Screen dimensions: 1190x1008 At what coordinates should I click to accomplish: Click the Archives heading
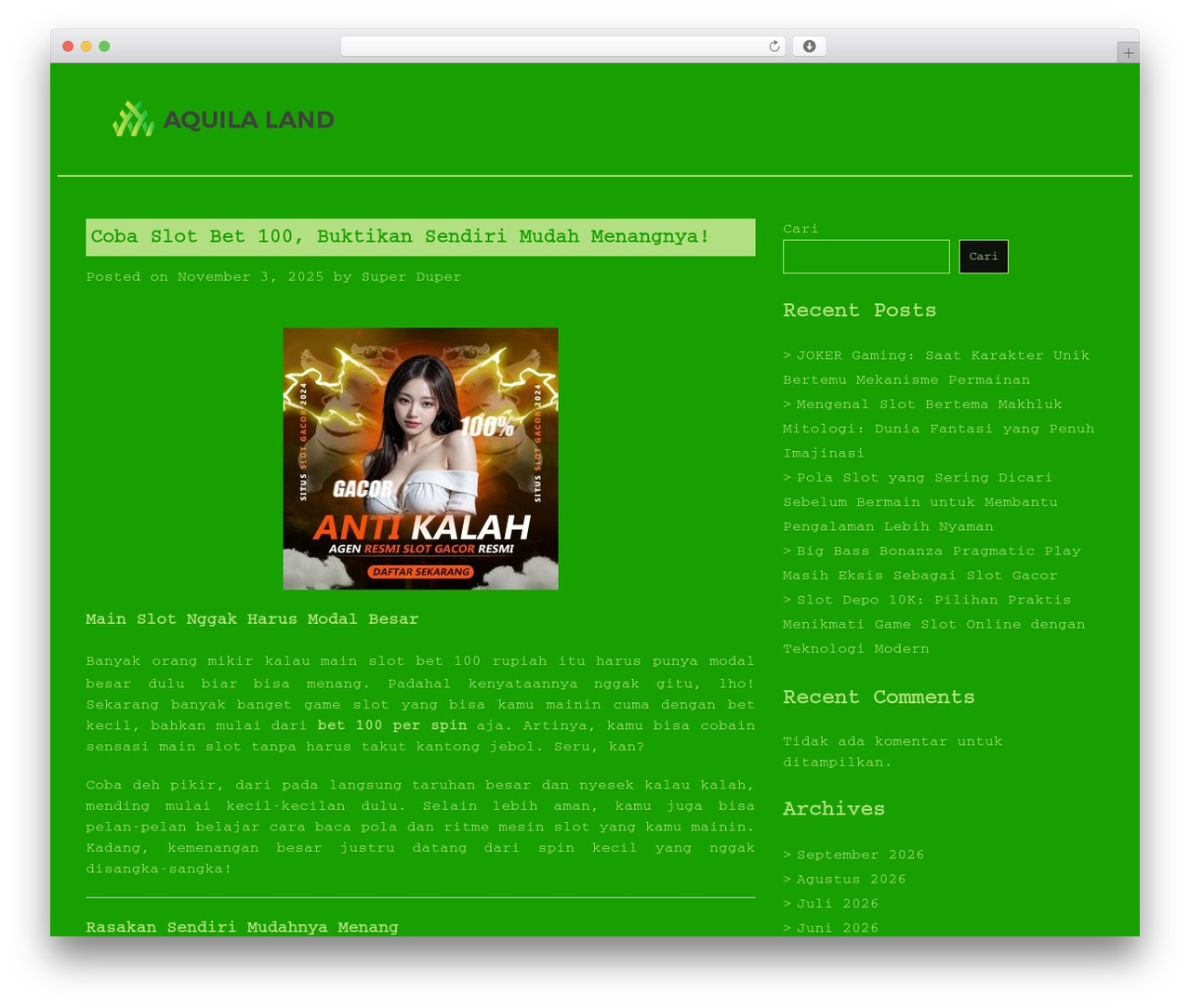tap(834, 809)
